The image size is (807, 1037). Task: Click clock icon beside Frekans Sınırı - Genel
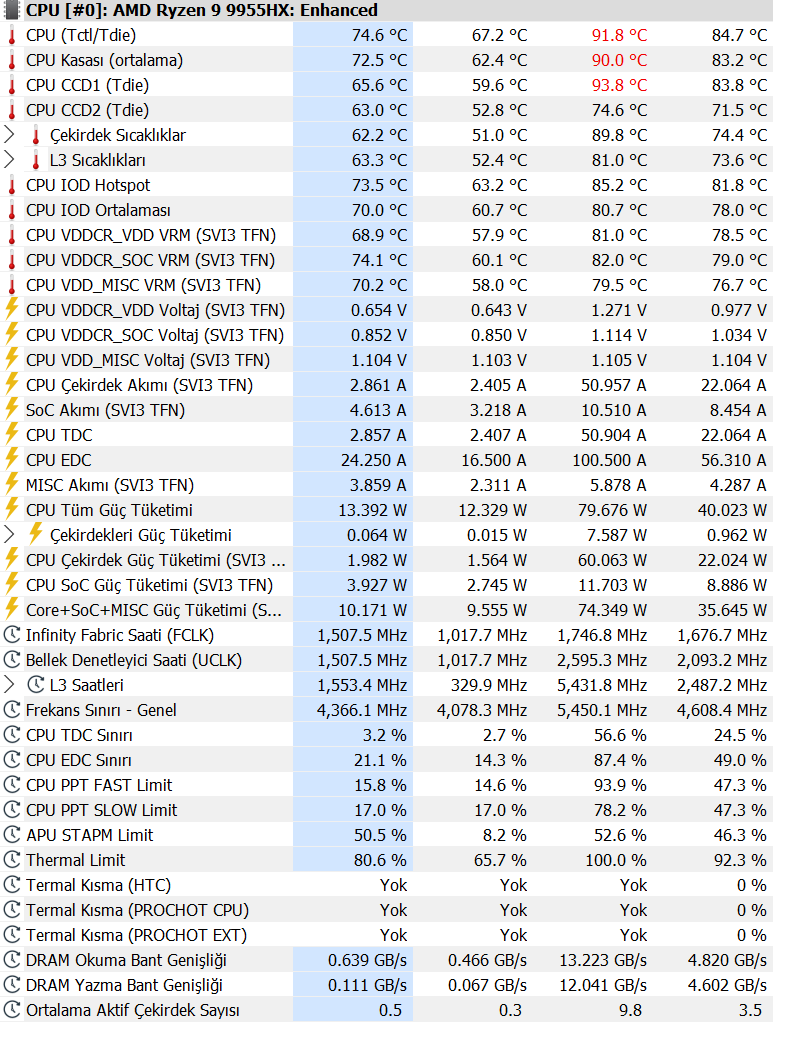[x=11, y=710]
